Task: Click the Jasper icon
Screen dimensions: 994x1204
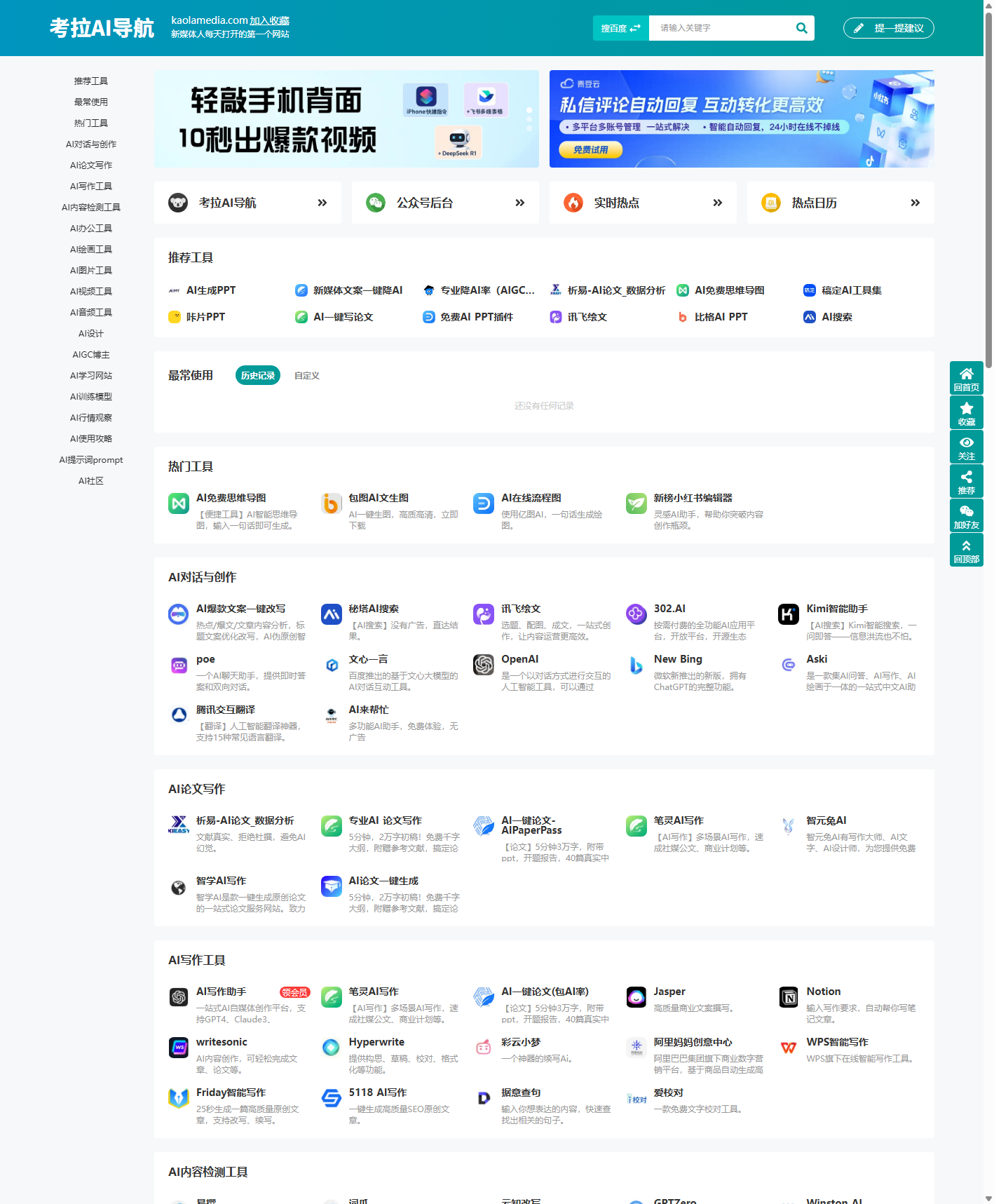Action: [x=636, y=997]
